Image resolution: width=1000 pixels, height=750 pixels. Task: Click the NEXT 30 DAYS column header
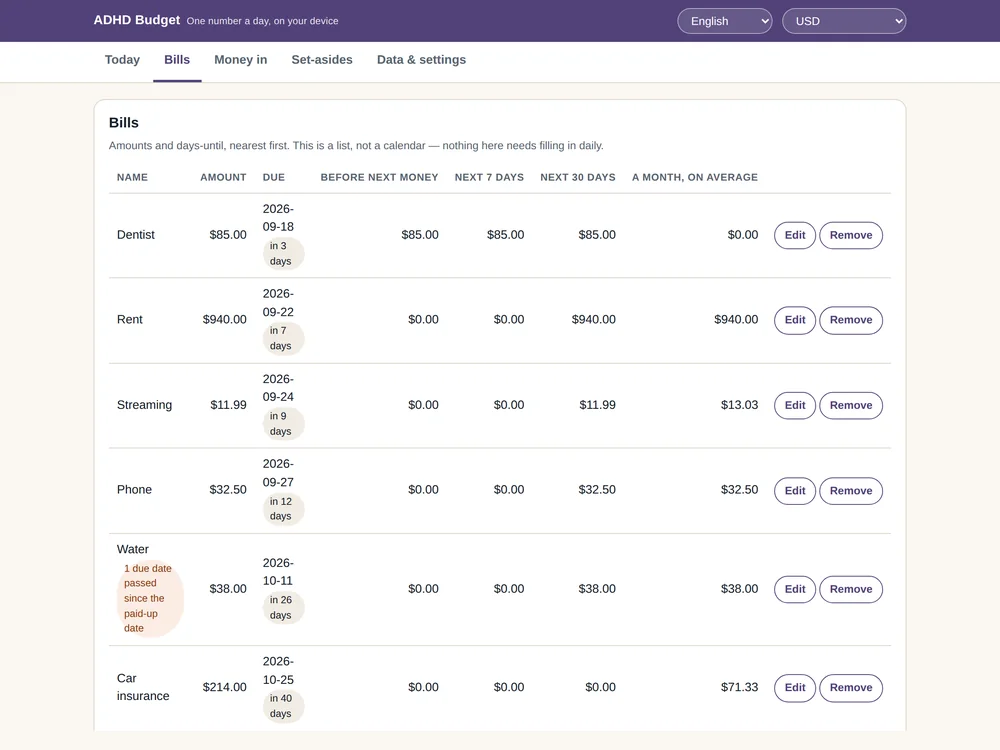click(578, 177)
